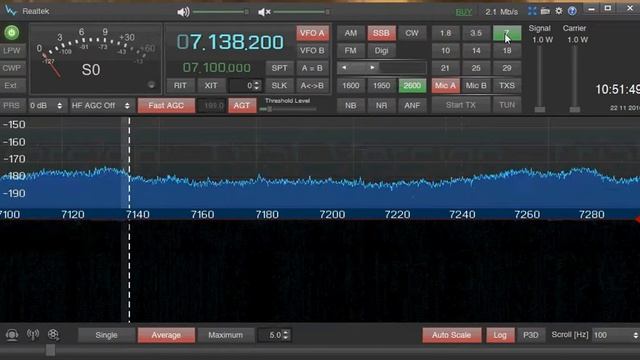
Task: Click the BUY link
Action: (x=464, y=12)
